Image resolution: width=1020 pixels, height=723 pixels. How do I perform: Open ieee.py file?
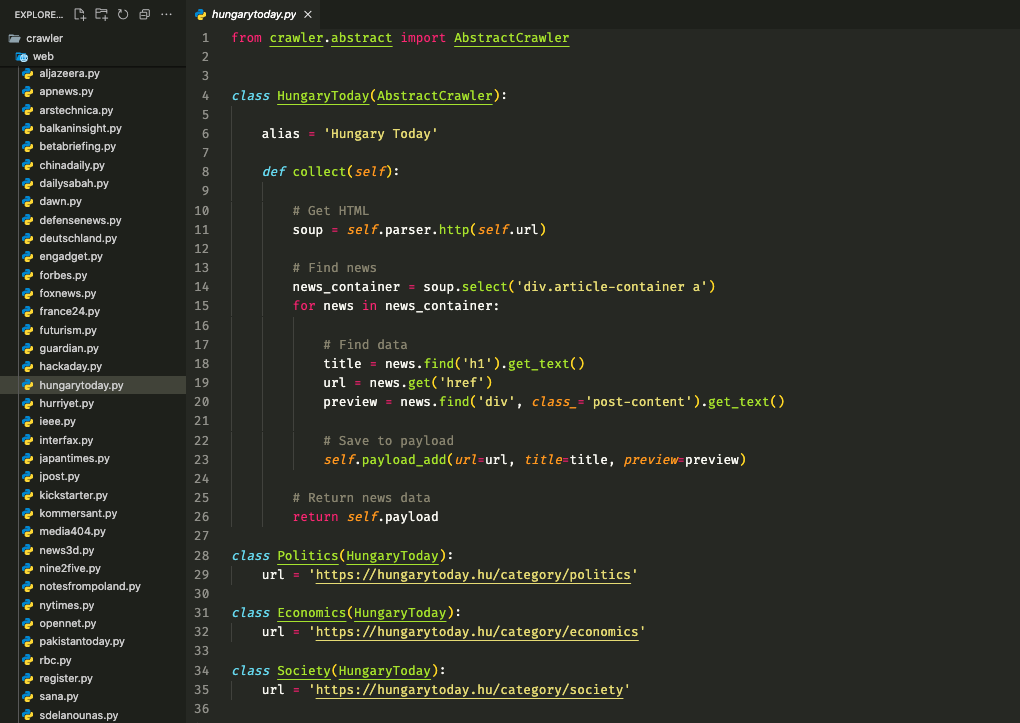click(93, 421)
